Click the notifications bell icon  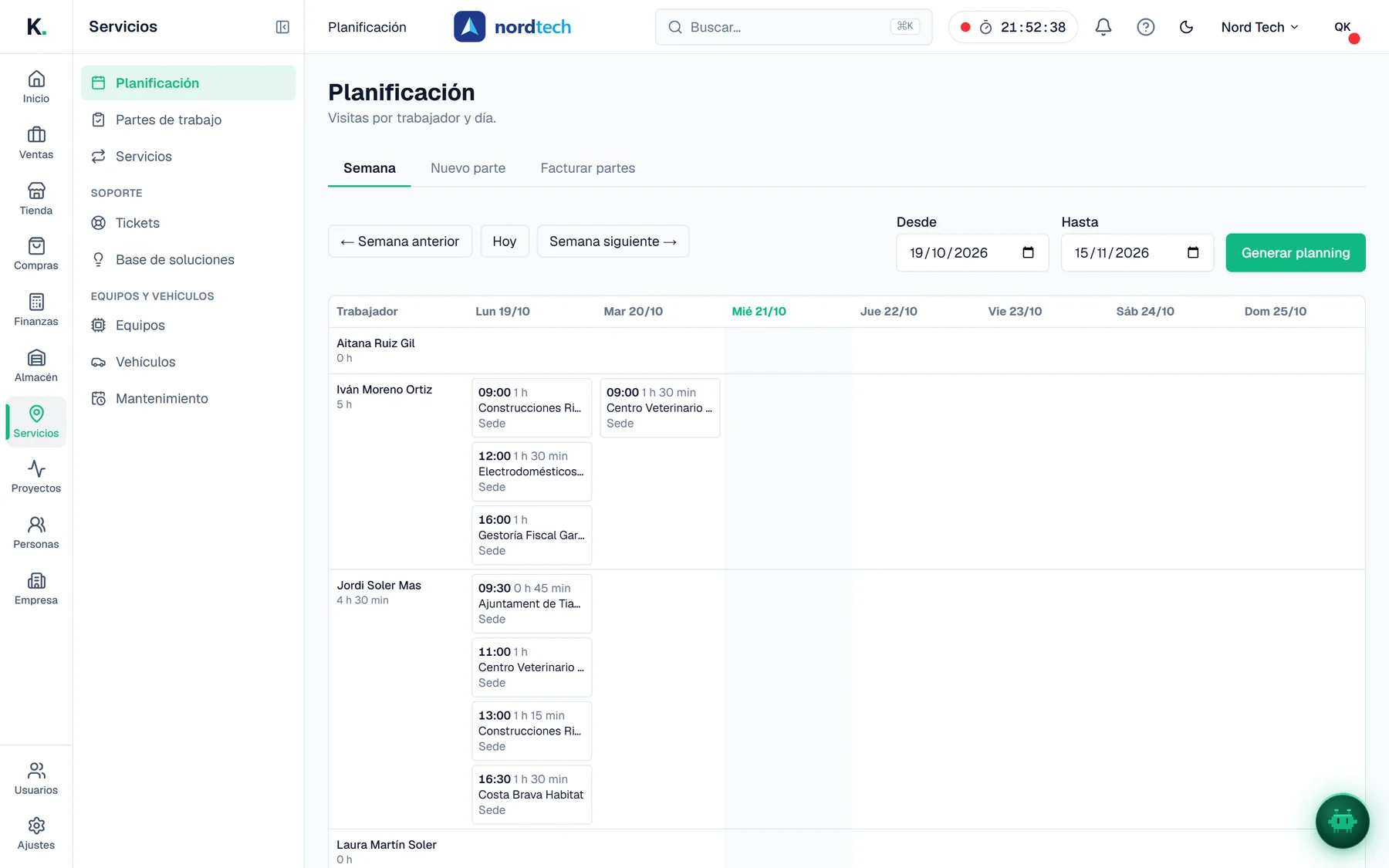pyautogui.click(x=1103, y=27)
